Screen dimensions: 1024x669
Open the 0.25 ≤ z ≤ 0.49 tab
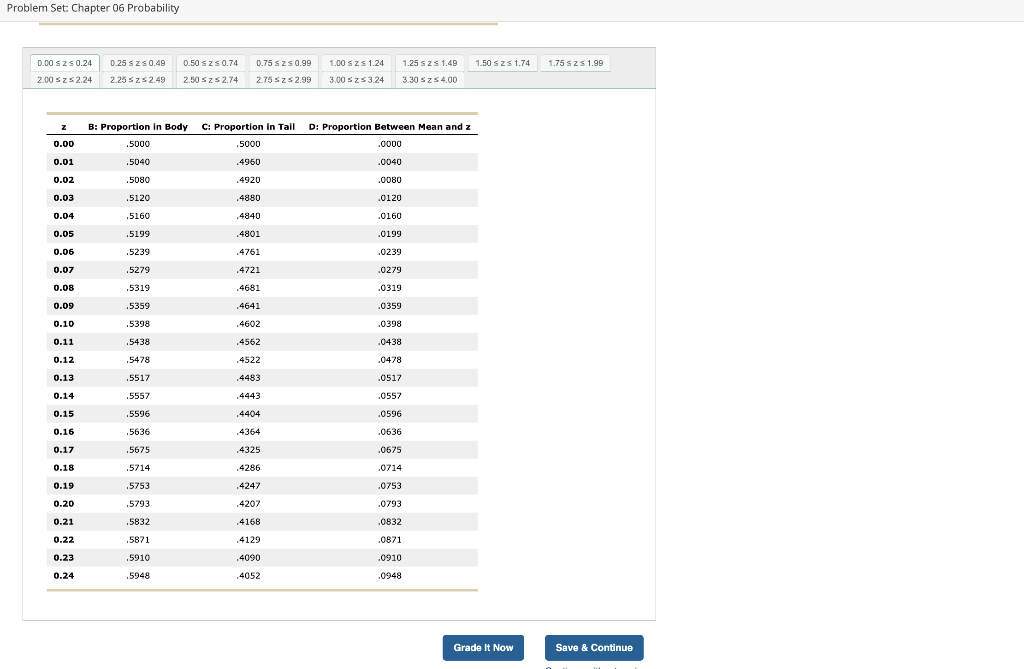click(x=137, y=62)
